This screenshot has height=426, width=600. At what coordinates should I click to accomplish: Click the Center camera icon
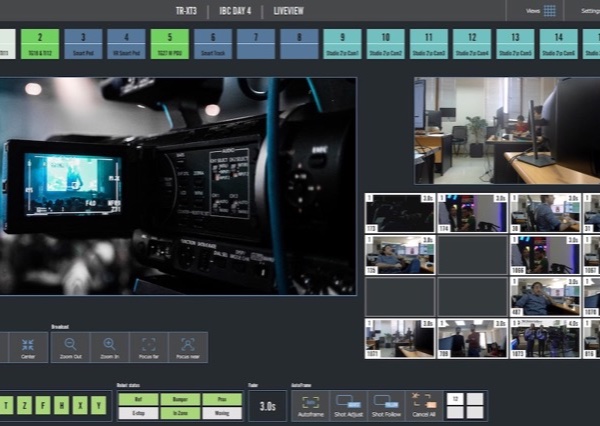pyautogui.click(x=28, y=344)
